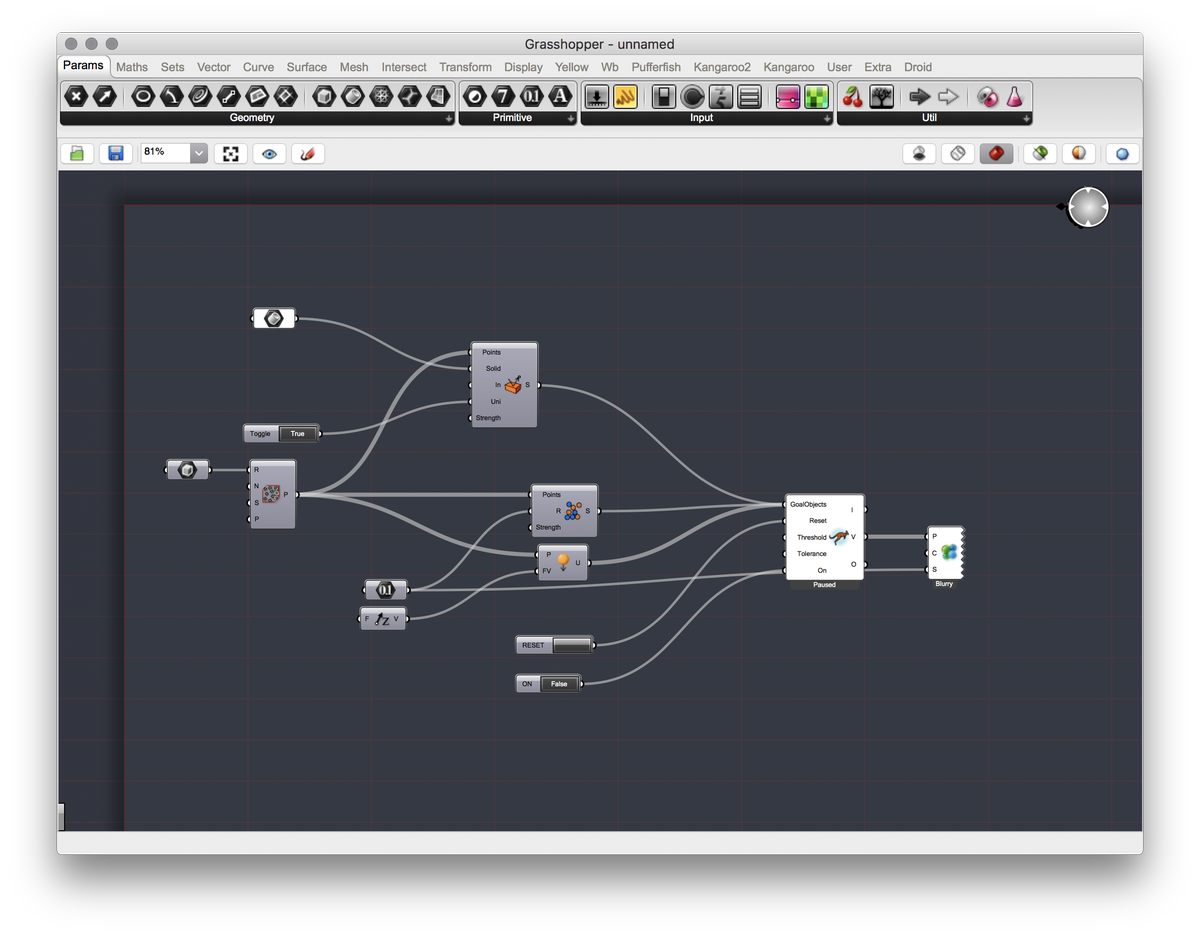This screenshot has width=1200, height=936.
Task: Turn off document preview
Action: click(x=919, y=153)
